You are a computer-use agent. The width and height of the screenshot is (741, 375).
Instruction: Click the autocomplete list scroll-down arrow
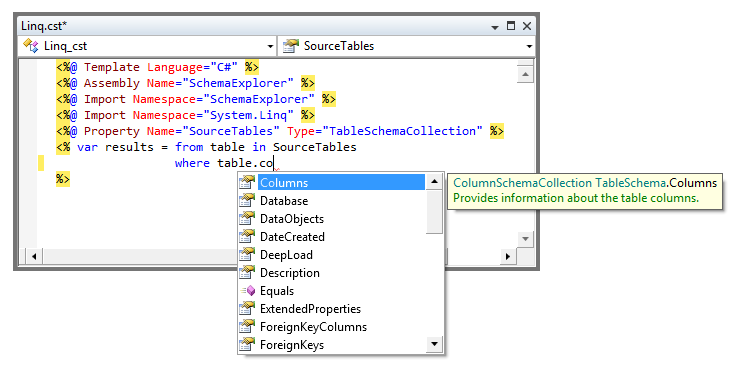(434, 344)
